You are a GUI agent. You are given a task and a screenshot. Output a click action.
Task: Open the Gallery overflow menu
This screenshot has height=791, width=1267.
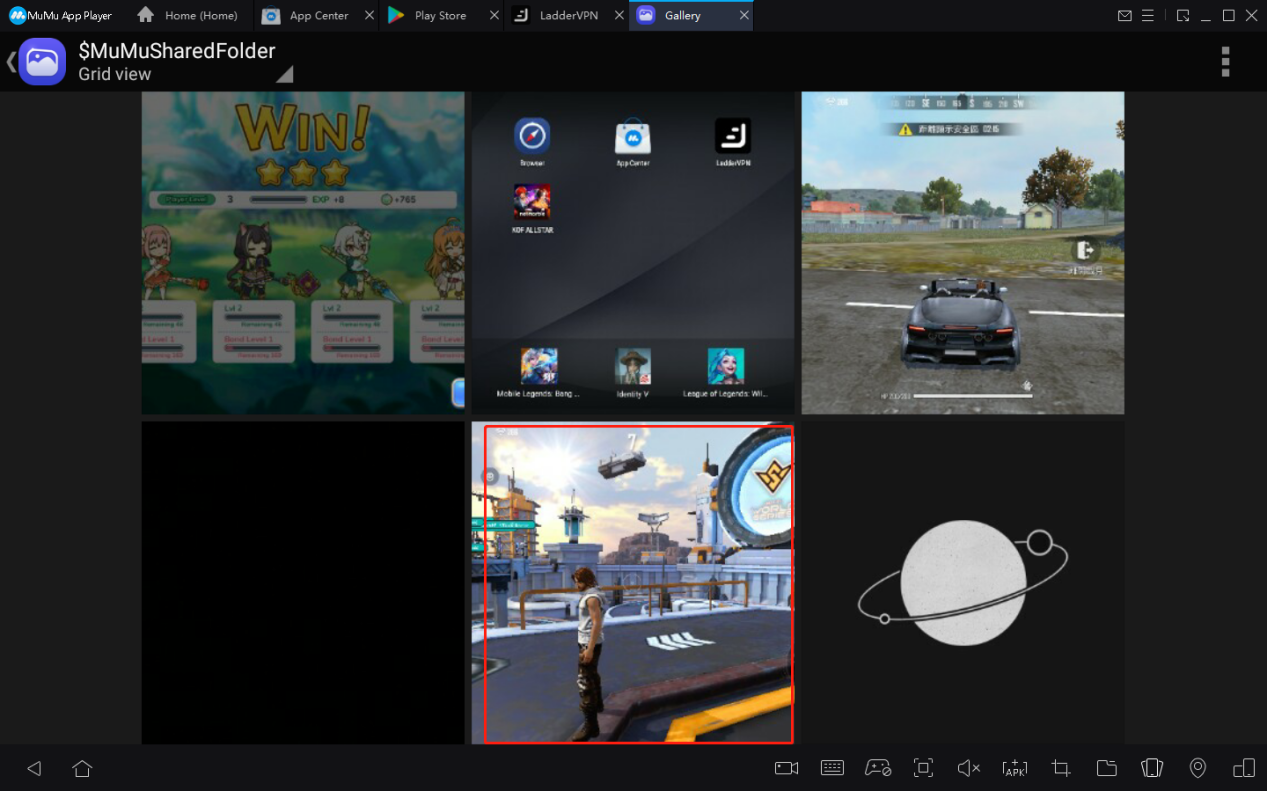click(x=1225, y=61)
